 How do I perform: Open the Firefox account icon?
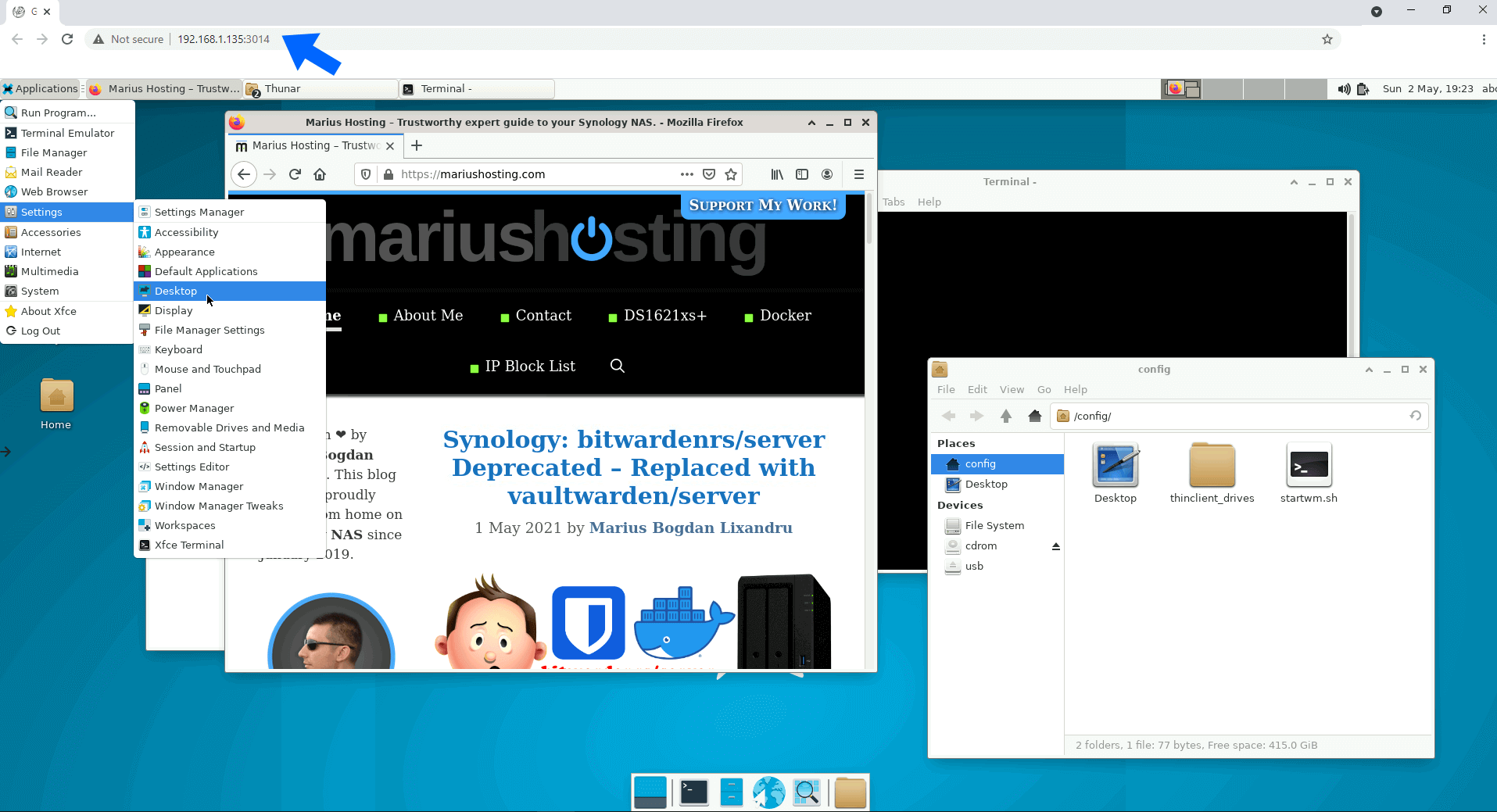point(827,174)
